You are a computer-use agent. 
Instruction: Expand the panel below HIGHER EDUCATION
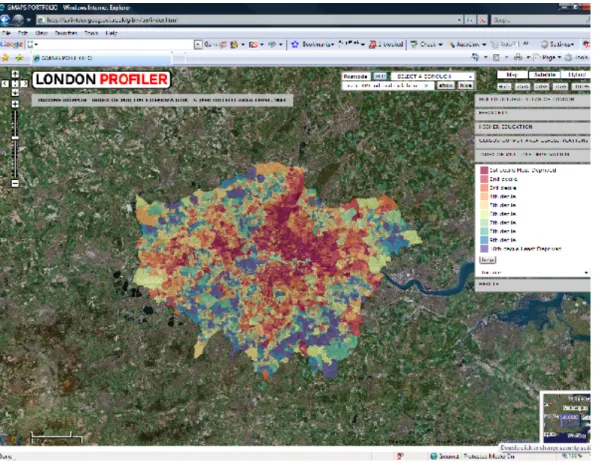(533, 141)
